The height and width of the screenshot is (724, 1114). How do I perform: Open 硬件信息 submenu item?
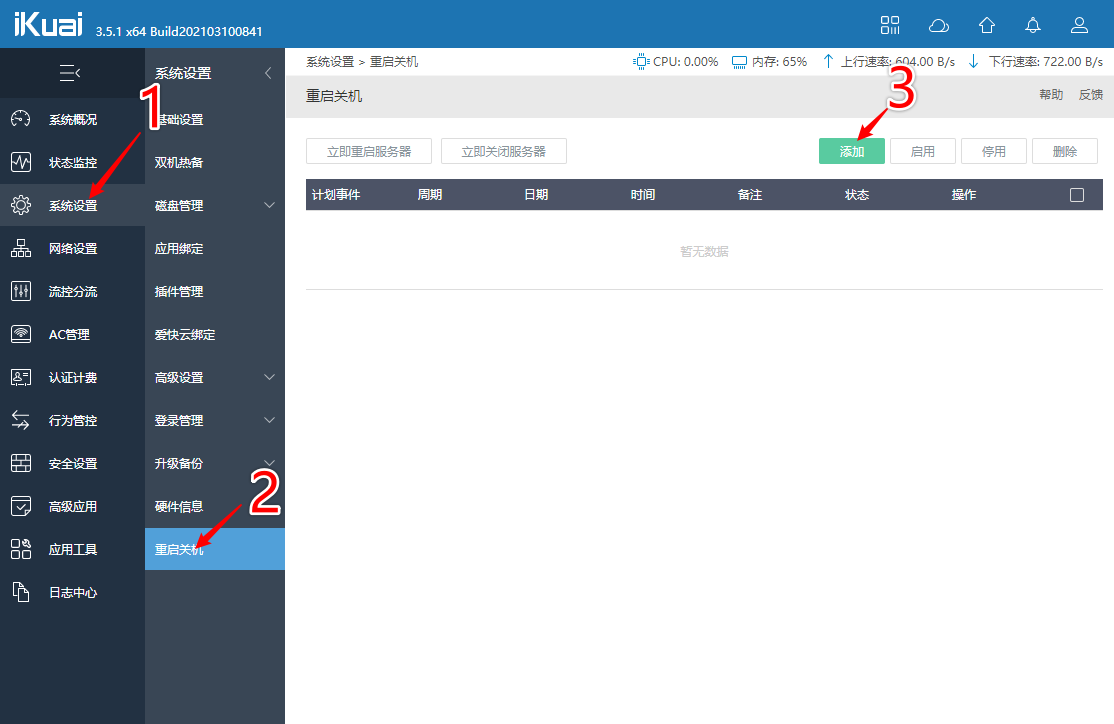(x=215, y=507)
